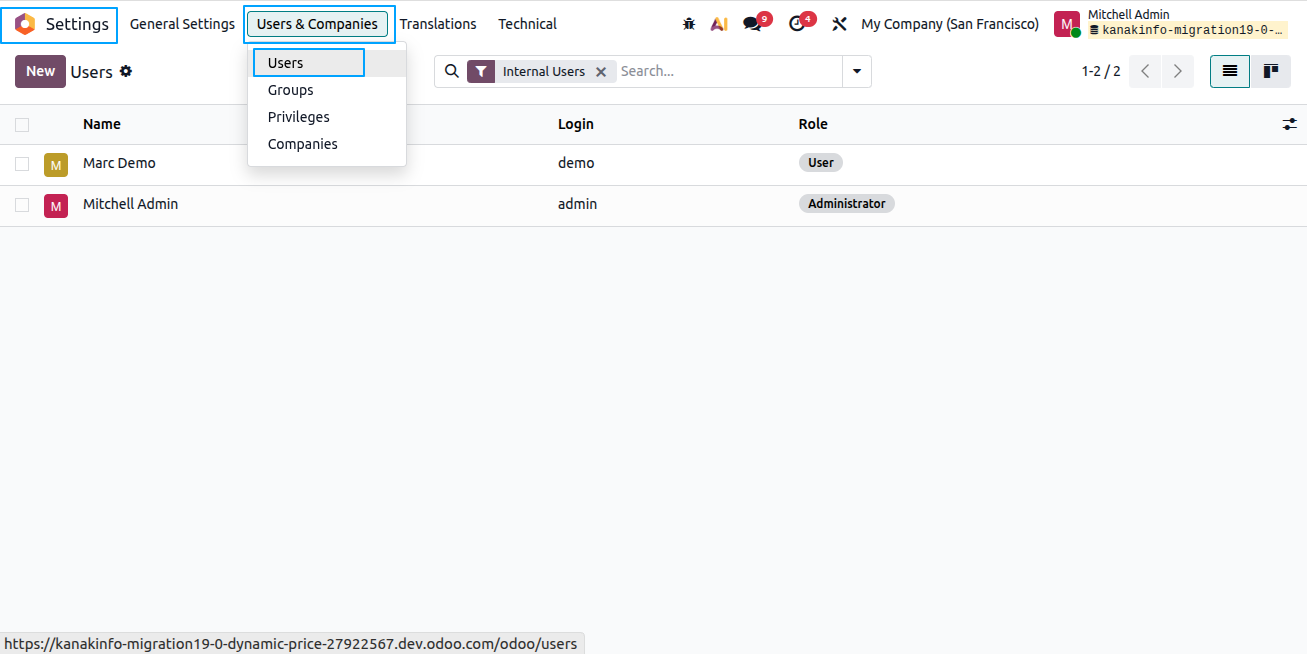1307x654 pixels.
Task: Sort by Login column header
Action: pyautogui.click(x=576, y=124)
